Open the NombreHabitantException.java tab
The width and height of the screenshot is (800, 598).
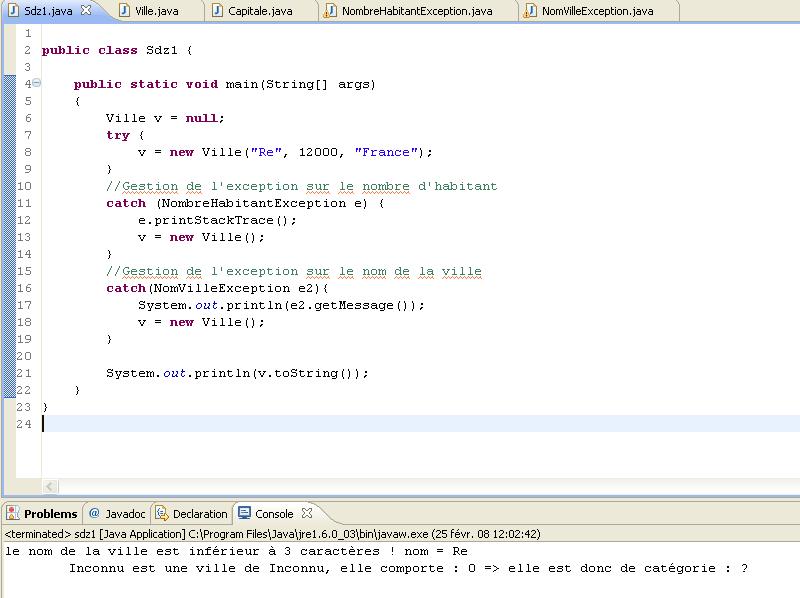[x=417, y=11]
